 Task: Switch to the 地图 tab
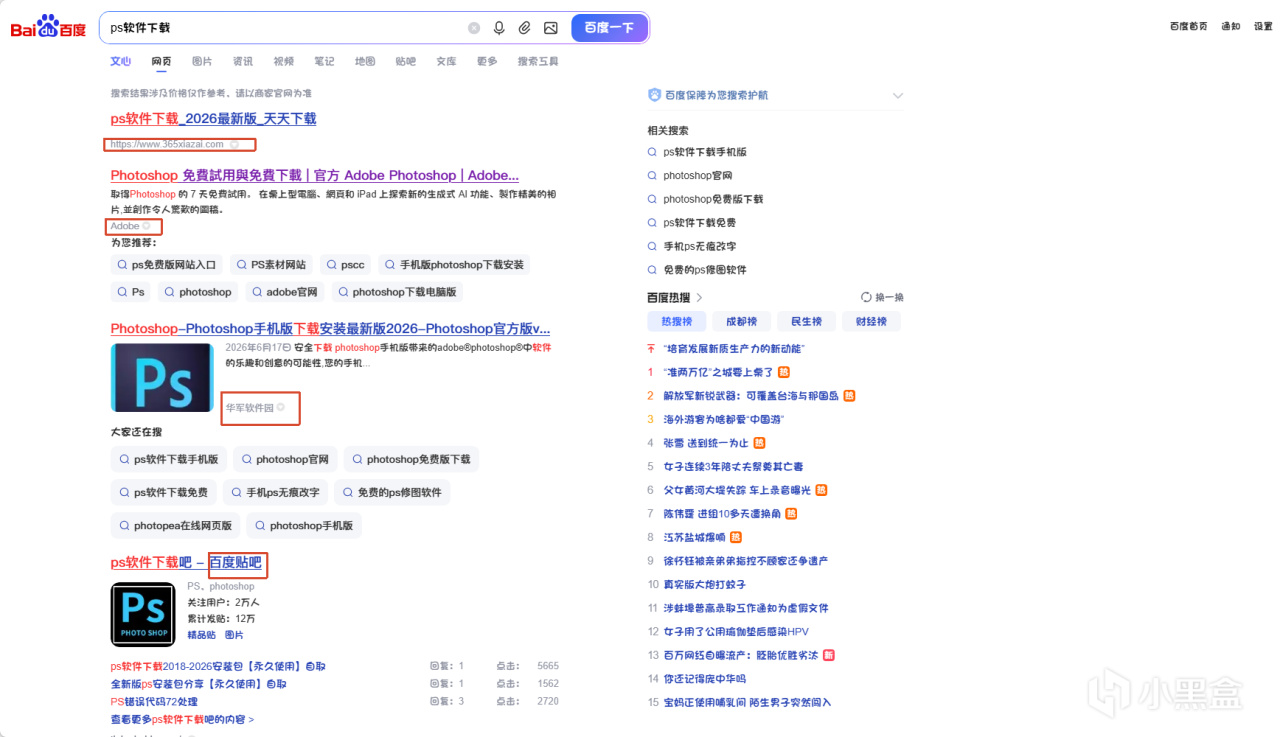[x=365, y=61]
